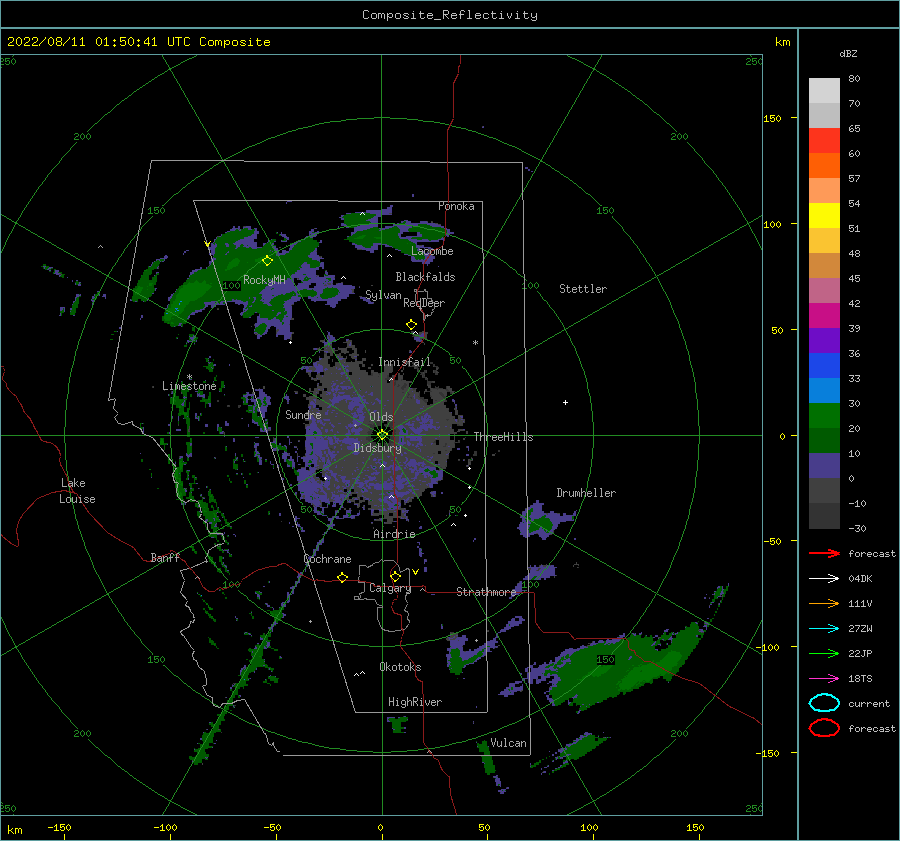Click the Blackfalds label
This screenshot has width=900, height=841.
coord(425,277)
